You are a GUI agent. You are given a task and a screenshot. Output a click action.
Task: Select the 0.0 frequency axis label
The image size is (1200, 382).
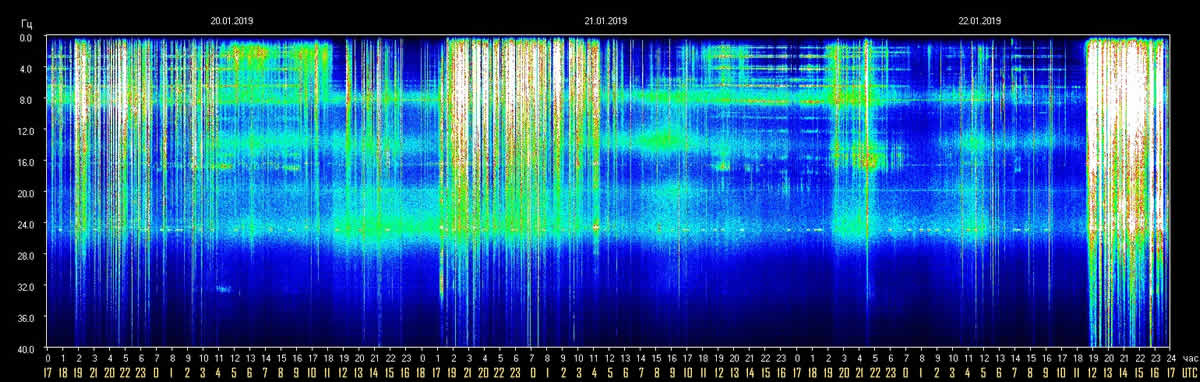click(26, 38)
